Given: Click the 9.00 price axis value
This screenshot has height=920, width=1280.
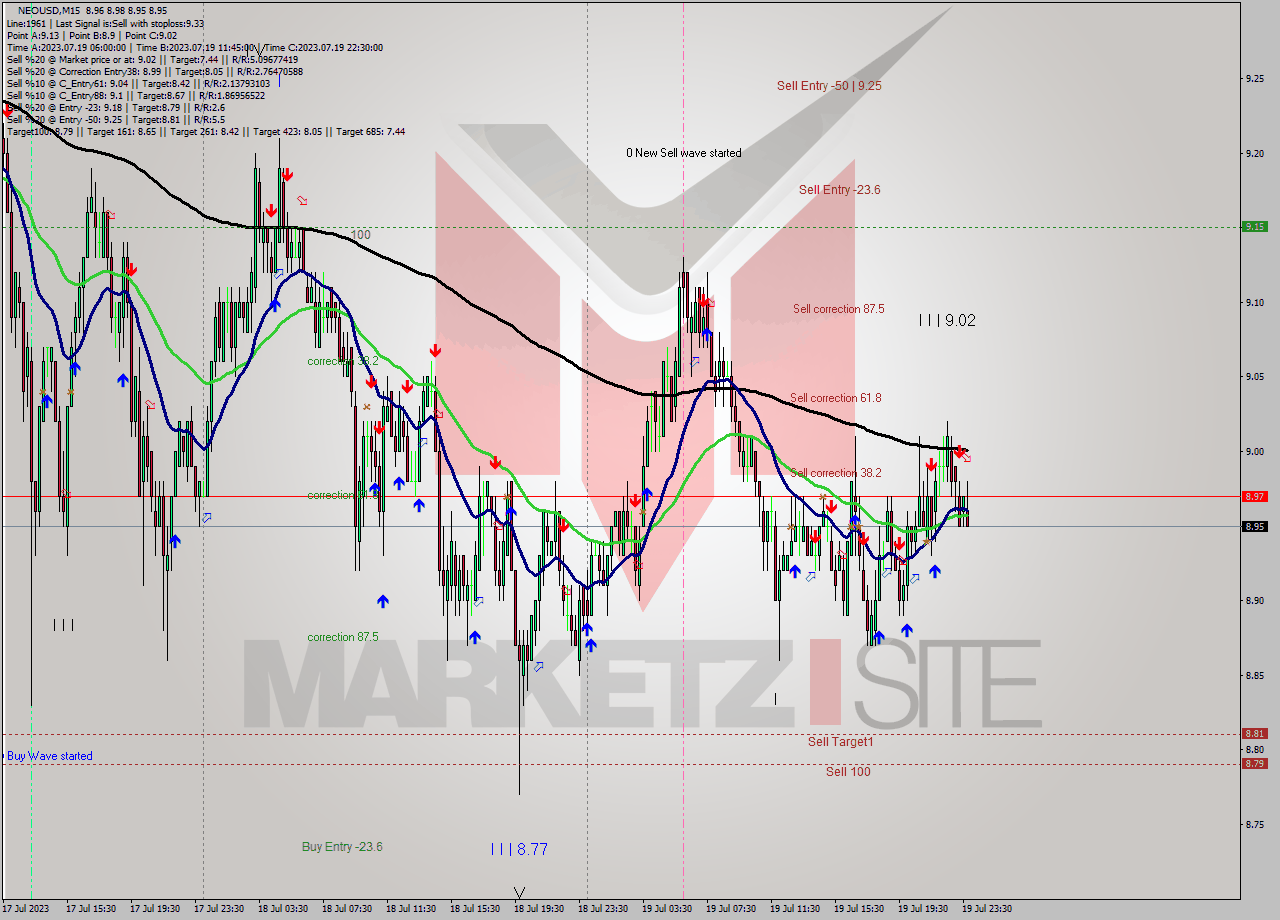Looking at the screenshot, I should (x=1257, y=451).
